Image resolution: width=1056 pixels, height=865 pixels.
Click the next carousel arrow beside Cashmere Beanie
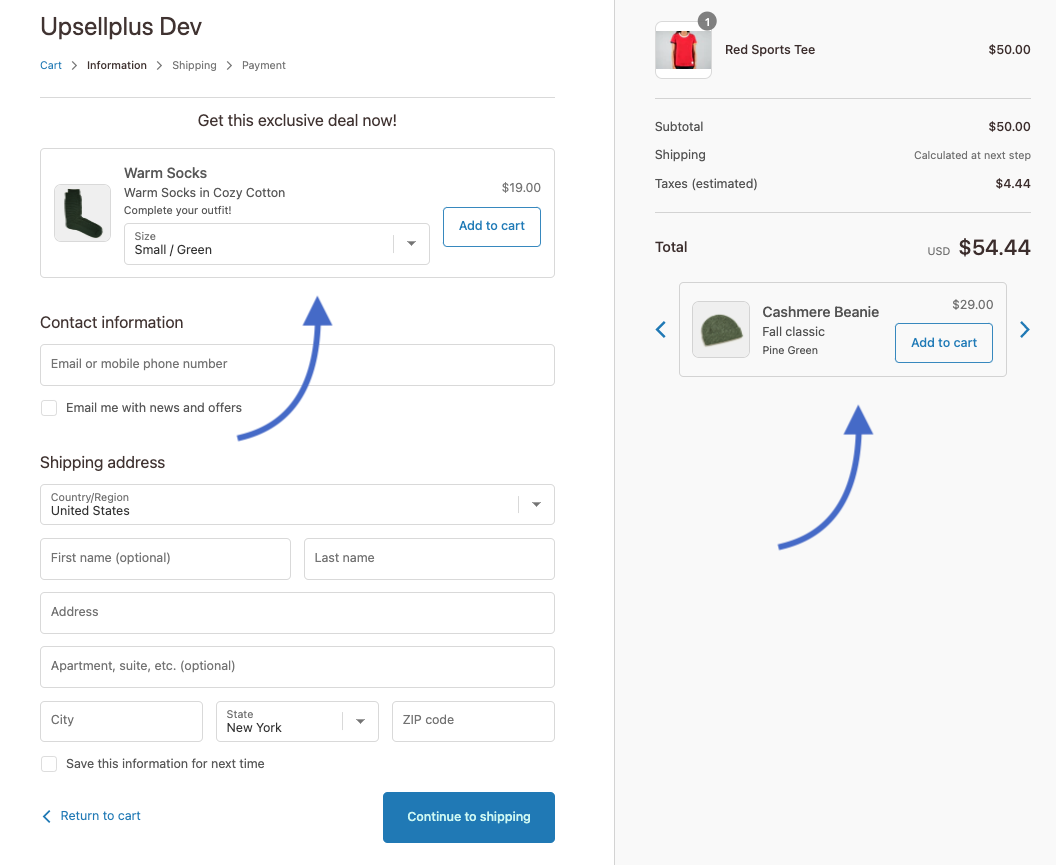[1024, 329]
